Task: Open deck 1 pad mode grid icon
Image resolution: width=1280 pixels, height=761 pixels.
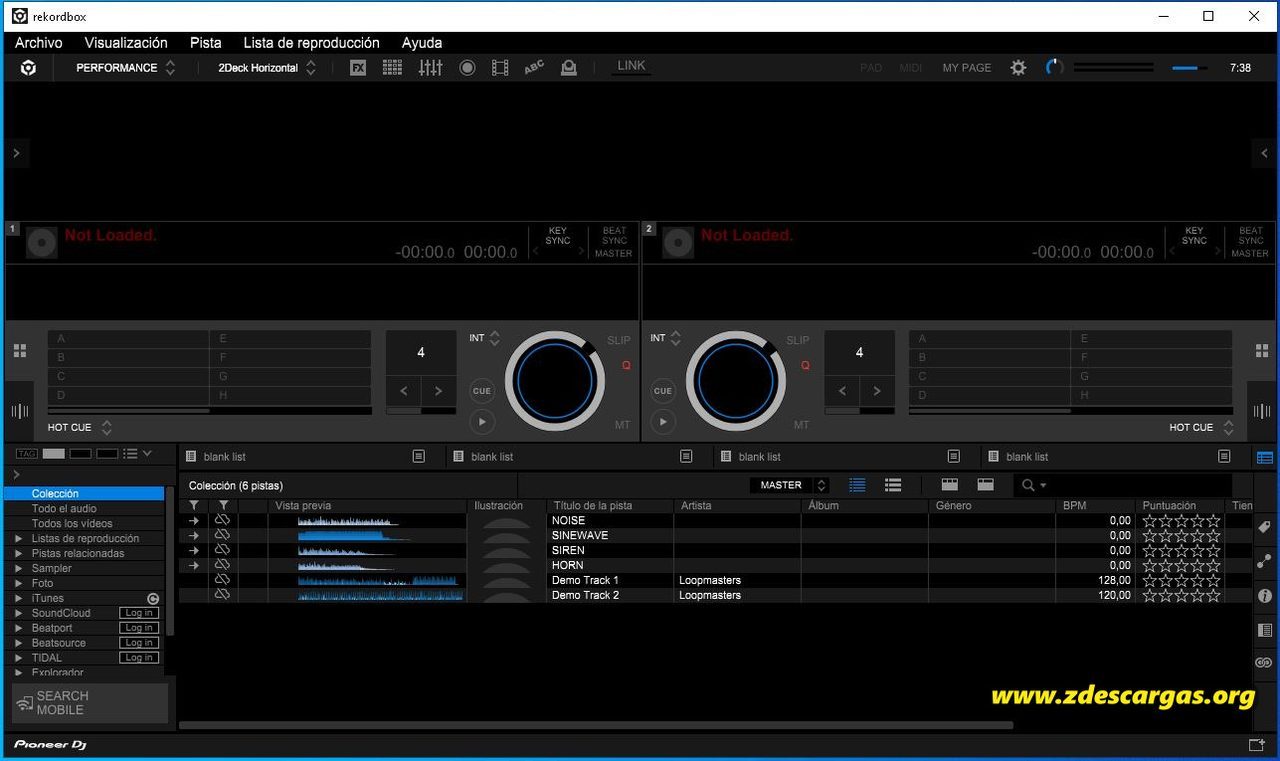Action: pos(19,351)
